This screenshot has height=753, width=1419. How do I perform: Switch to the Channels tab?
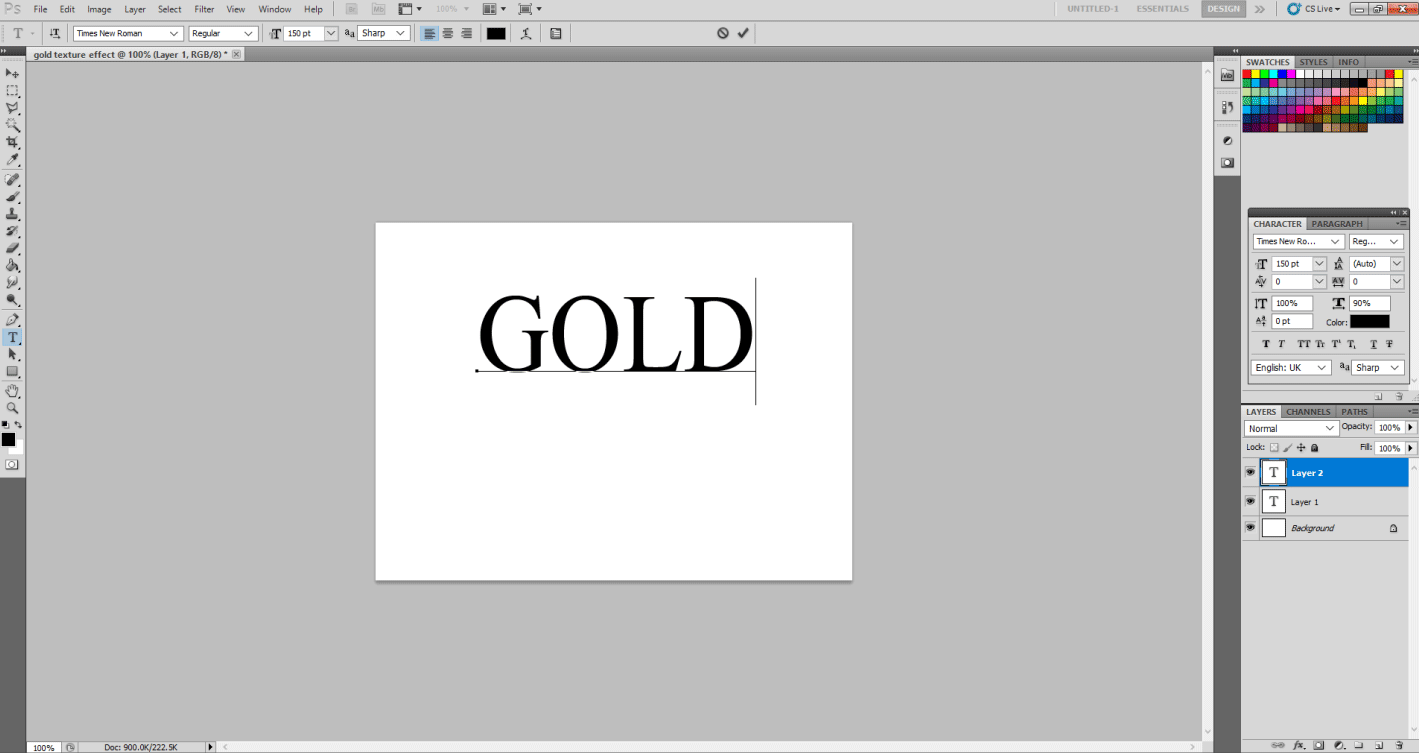[x=1307, y=411]
